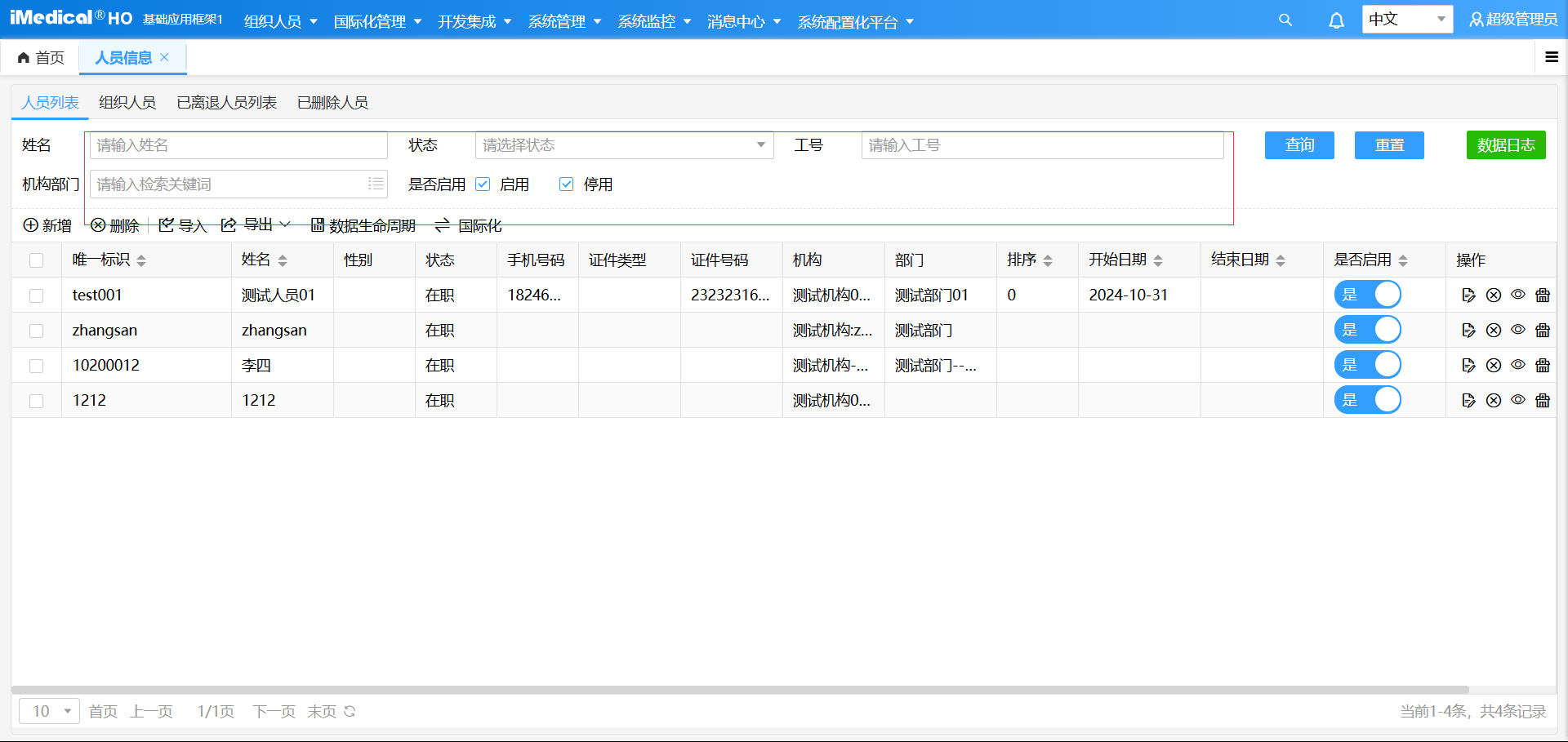The width and height of the screenshot is (1568, 742).
Task: Click the 导入 import icon
Action: (x=166, y=225)
